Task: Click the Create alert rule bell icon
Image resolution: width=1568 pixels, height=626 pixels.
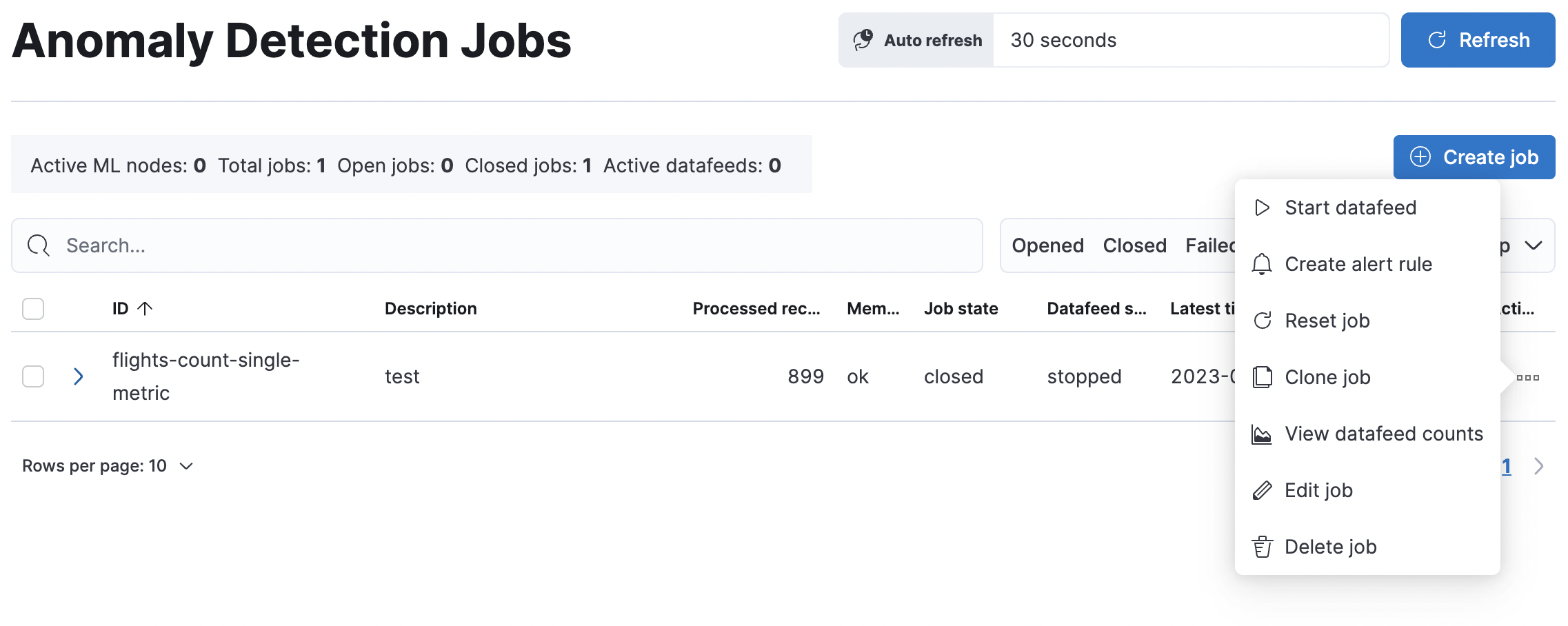Action: pyautogui.click(x=1263, y=264)
